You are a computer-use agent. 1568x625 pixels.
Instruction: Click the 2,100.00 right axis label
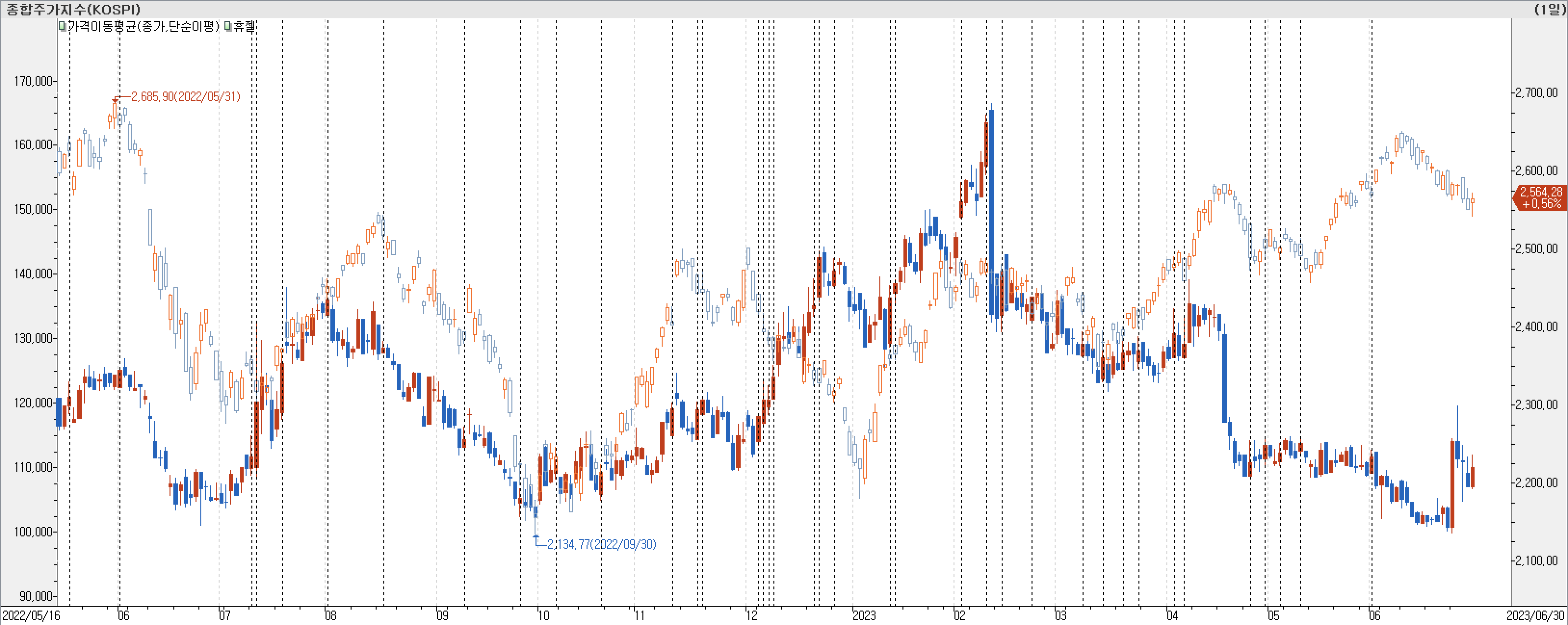(x=1536, y=560)
